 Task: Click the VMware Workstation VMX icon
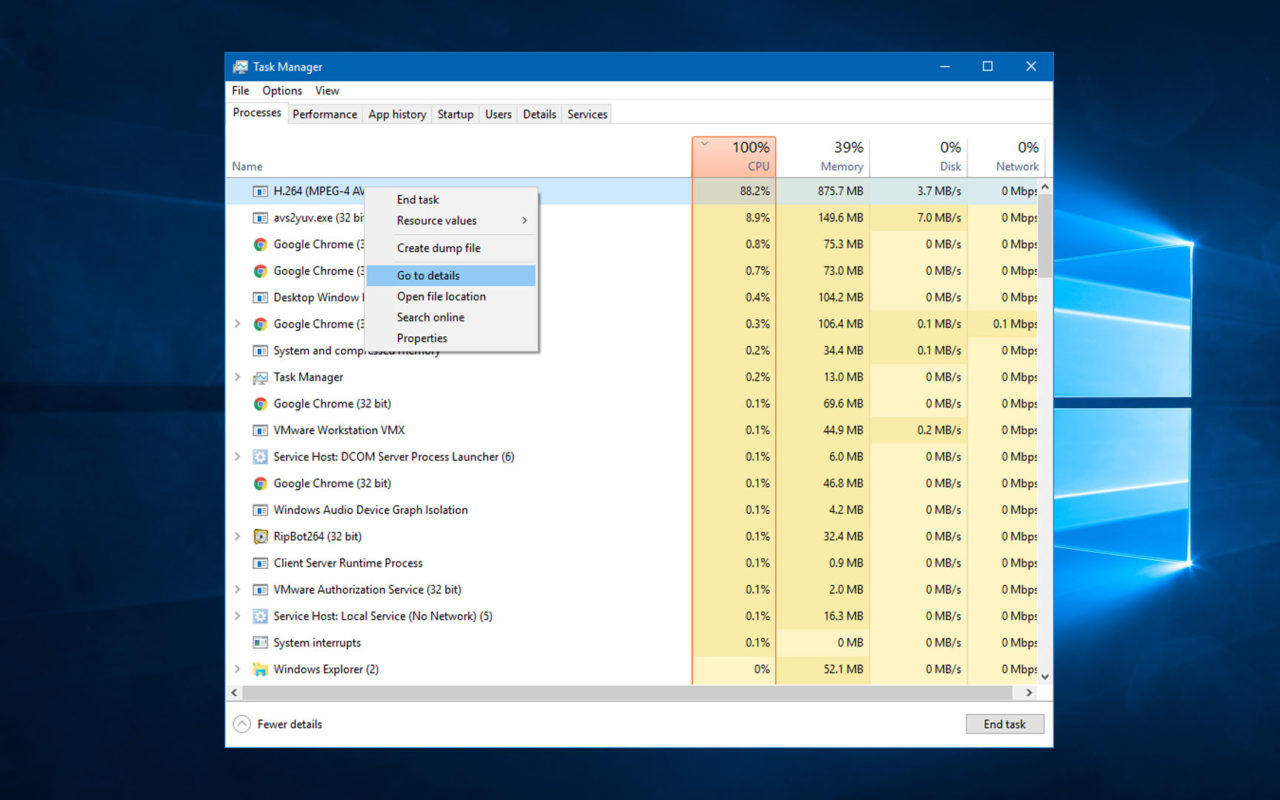(x=260, y=431)
